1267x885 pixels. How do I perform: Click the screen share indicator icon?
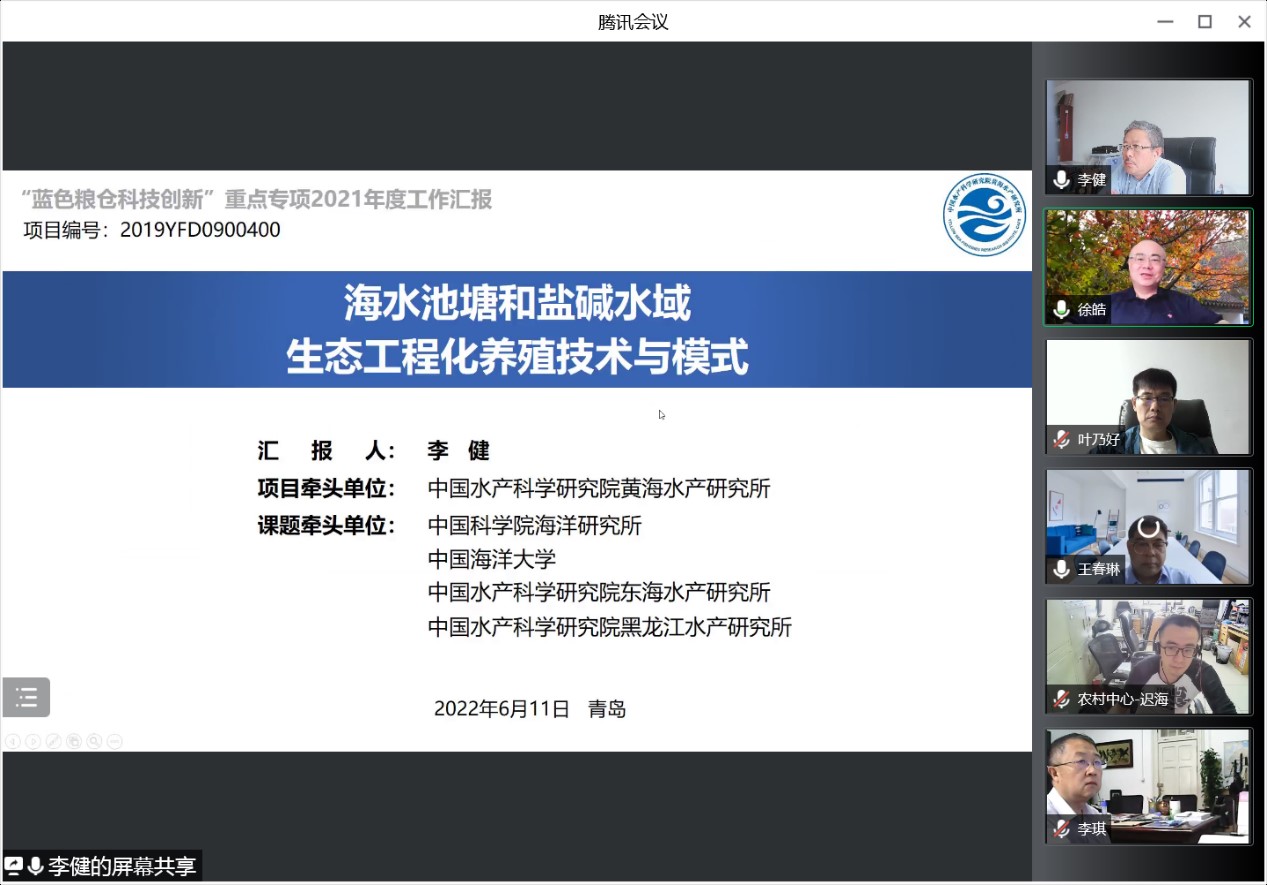tap(14, 866)
